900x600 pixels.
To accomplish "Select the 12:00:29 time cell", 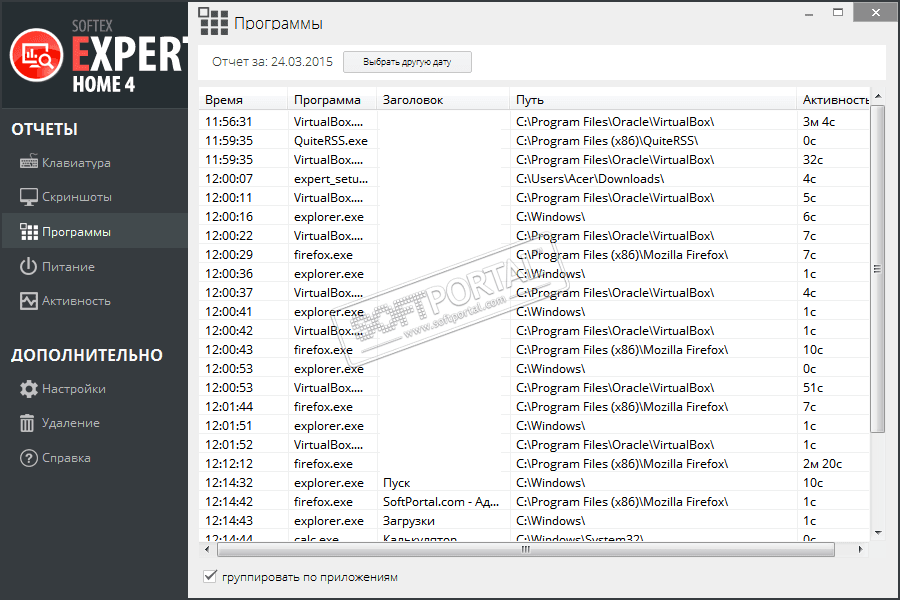I will tap(228, 254).
